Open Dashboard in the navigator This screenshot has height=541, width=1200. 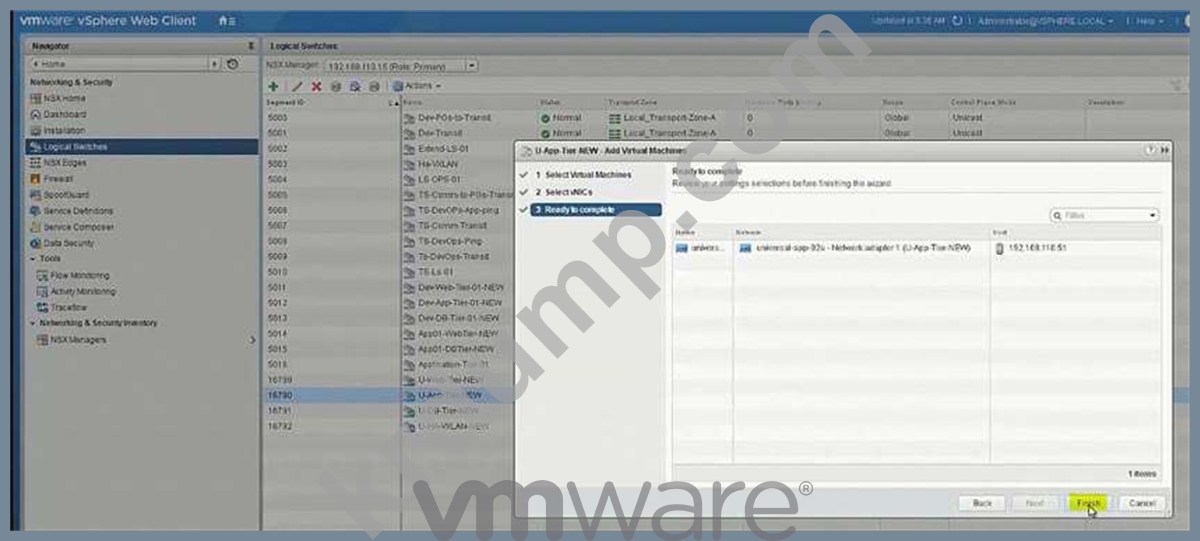[57, 114]
